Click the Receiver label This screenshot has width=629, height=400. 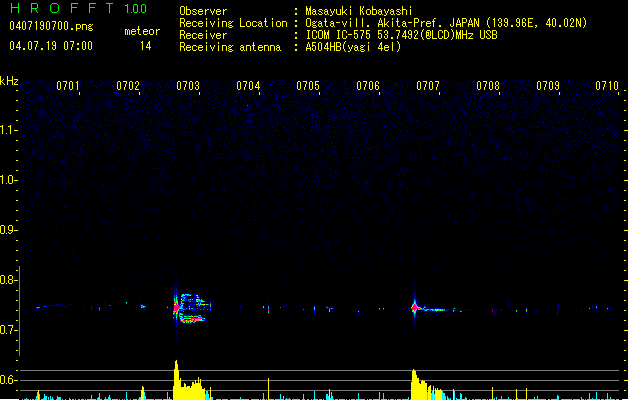tap(203, 35)
